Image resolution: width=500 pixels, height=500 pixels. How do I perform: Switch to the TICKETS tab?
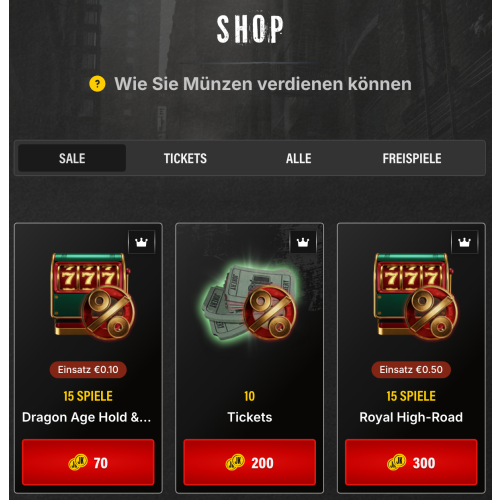185,158
